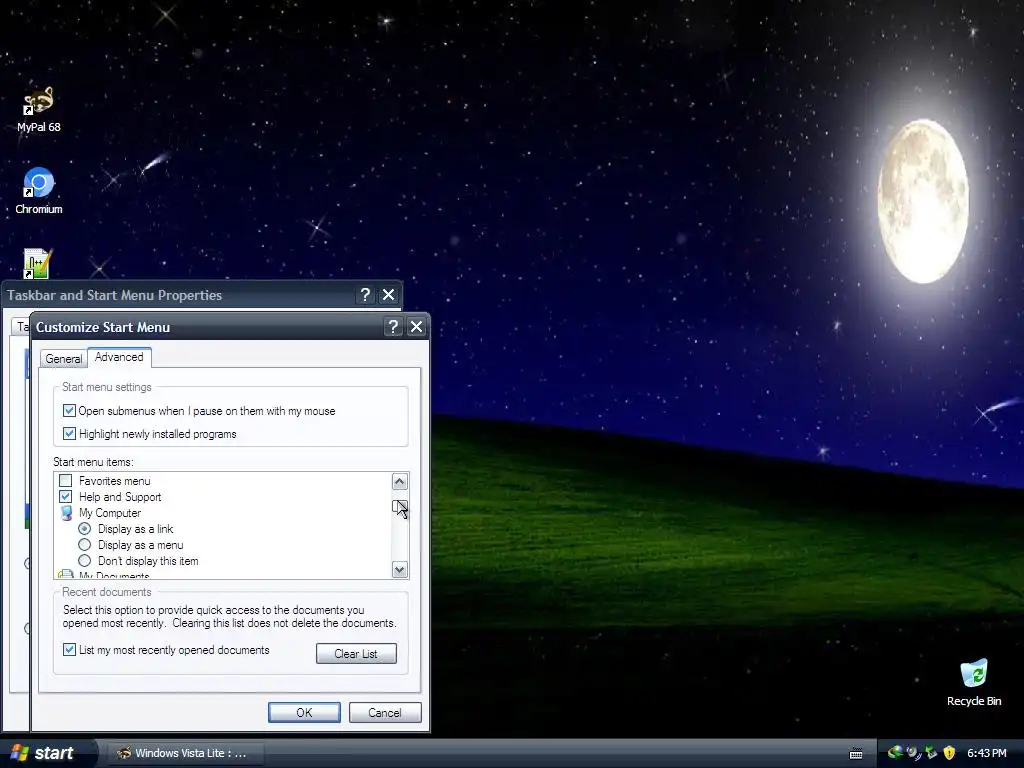The height and width of the screenshot is (768, 1024).
Task: Close the Taskbar and Start Menu Properties window
Action: coord(389,295)
